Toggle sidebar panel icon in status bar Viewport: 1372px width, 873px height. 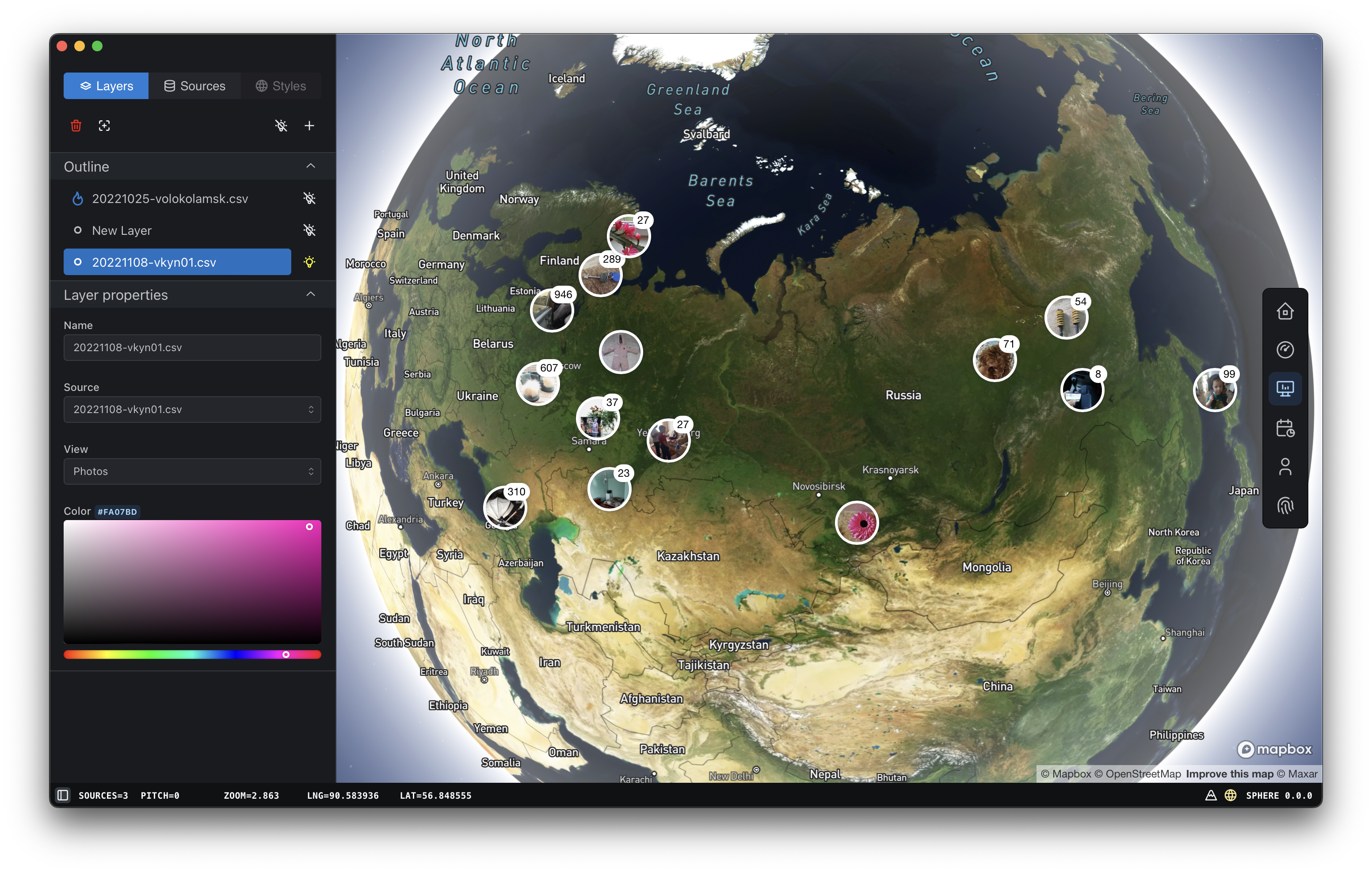coord(63,795)
